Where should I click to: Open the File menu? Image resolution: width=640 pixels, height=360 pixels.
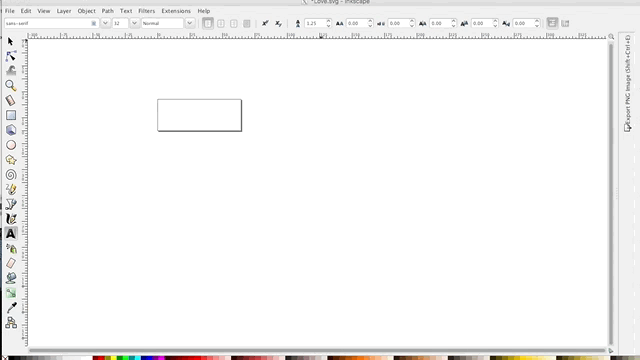pos(9,11)
